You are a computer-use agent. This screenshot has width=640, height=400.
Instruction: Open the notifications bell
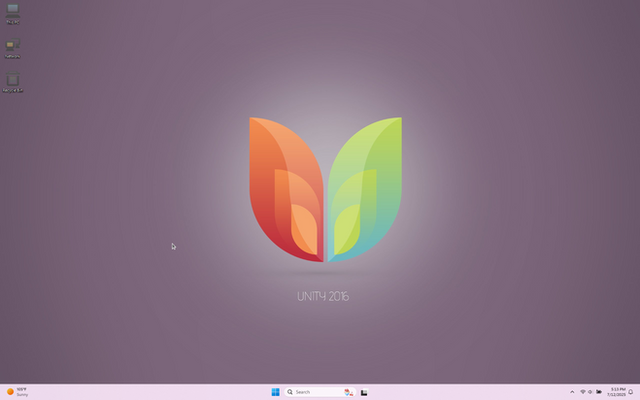click(631, 392)
